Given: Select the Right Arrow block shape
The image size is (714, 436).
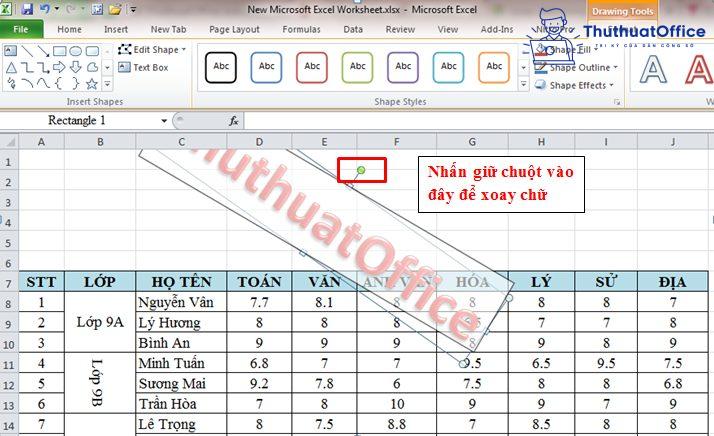Looking at the screenshot, I should coord(59,67).
